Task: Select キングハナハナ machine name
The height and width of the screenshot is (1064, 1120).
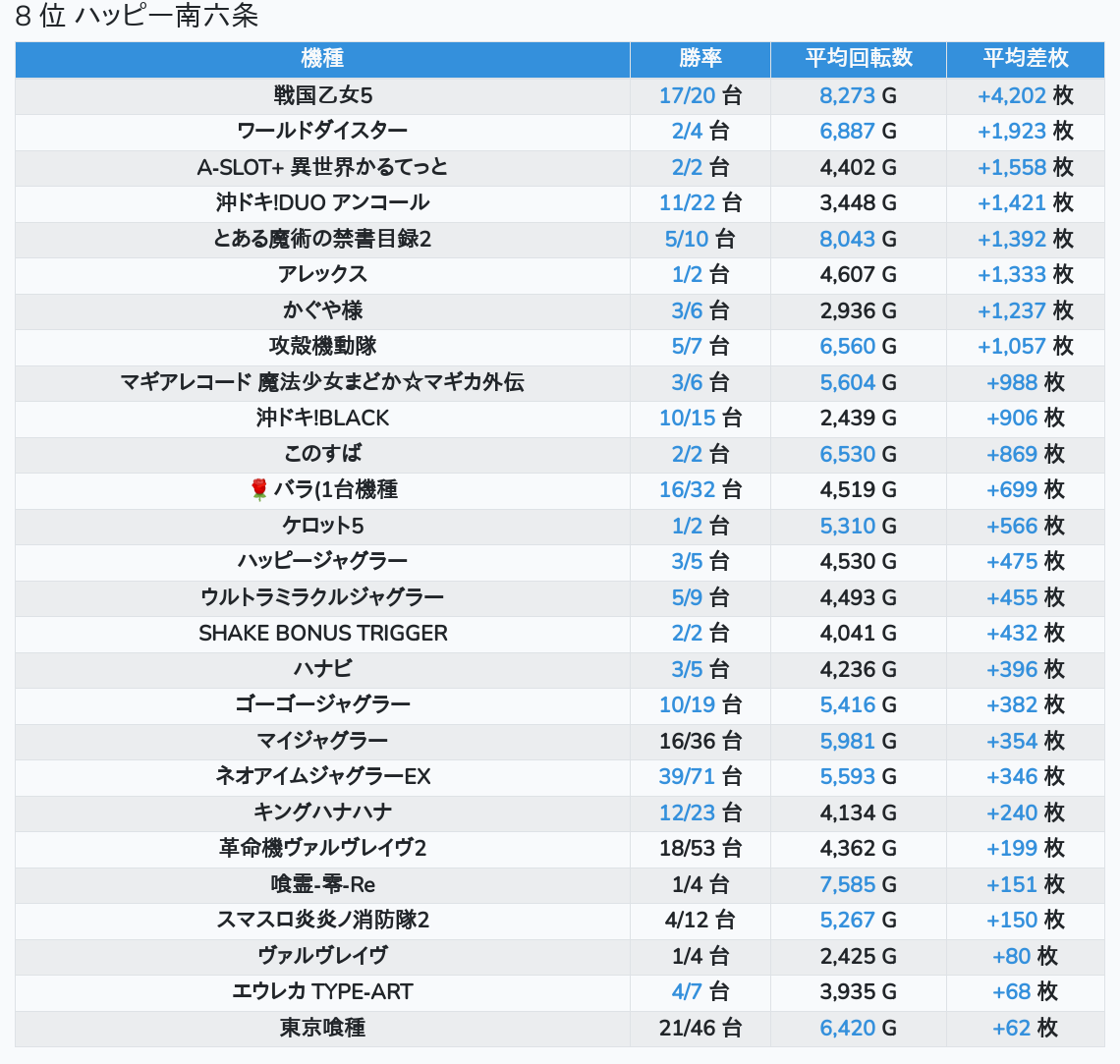Action: point(322,812)
